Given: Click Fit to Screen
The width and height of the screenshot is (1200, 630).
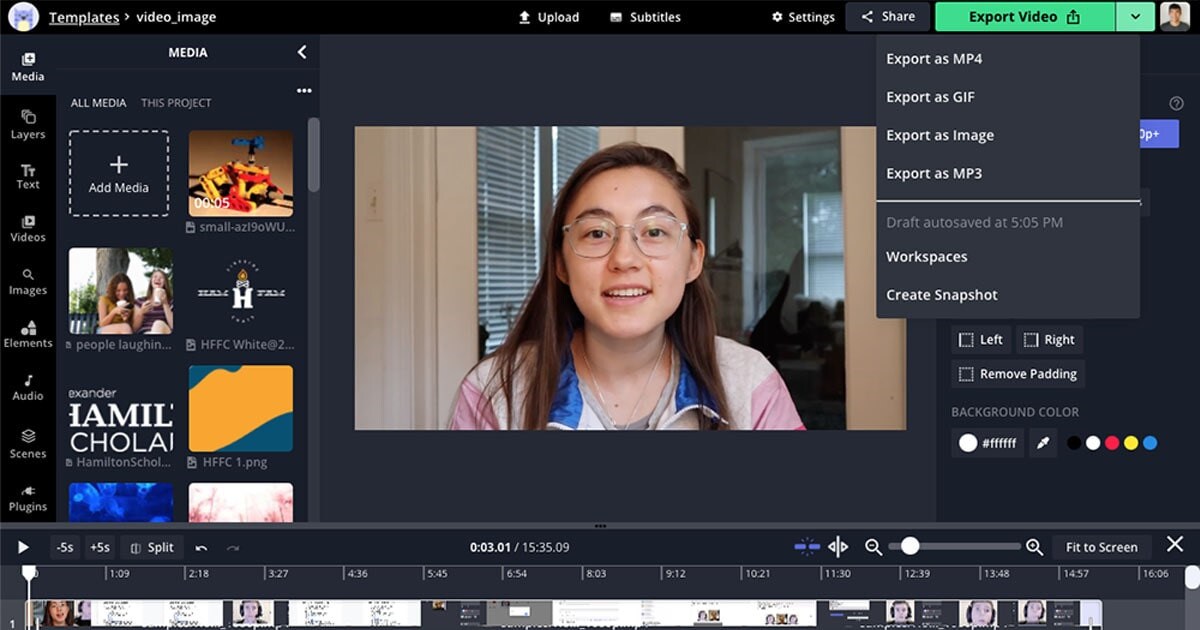Looking at the screenshot, I should point(1101,547).
